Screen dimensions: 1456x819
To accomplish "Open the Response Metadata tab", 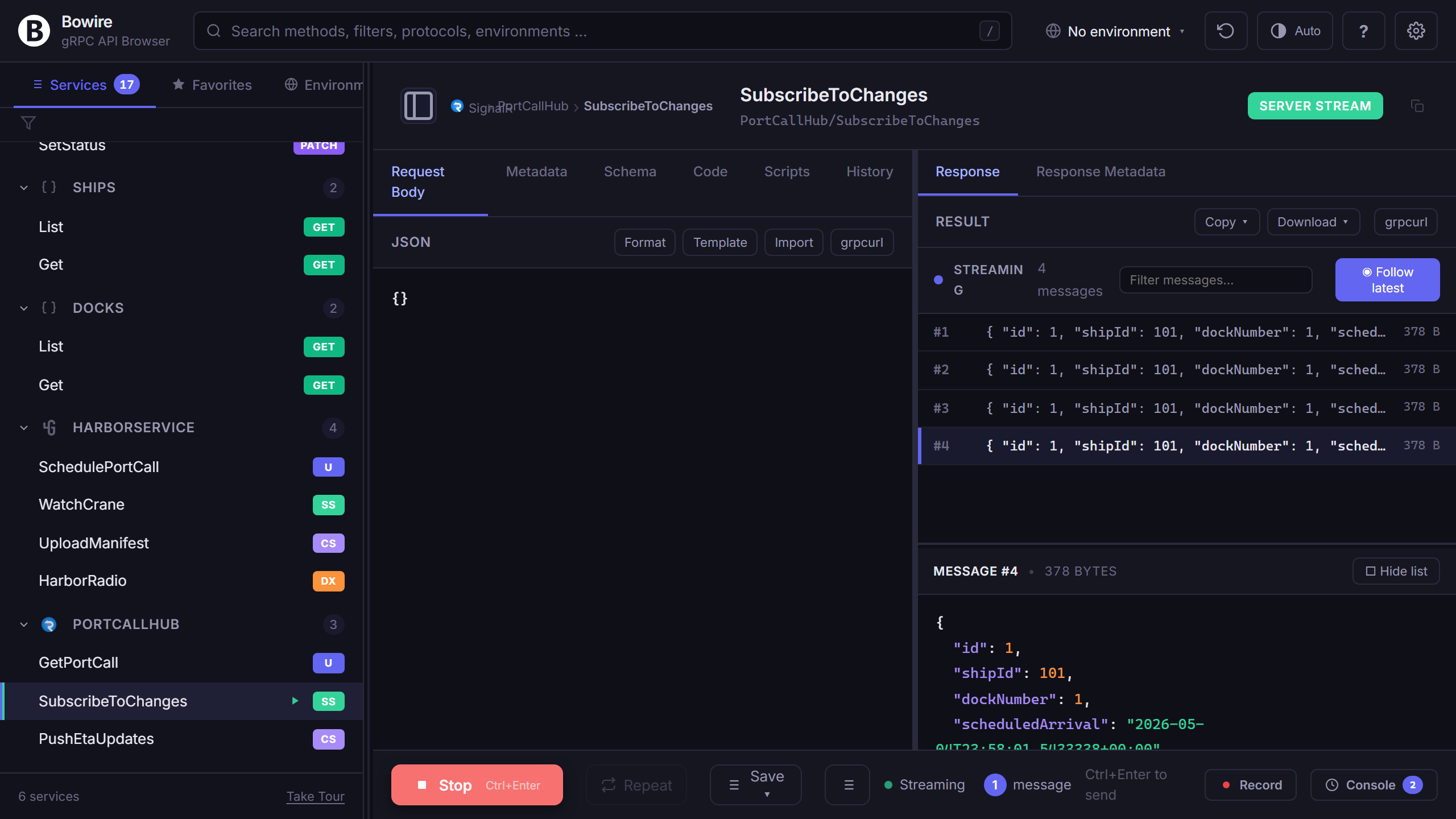I will click(x=1101, y=172).
